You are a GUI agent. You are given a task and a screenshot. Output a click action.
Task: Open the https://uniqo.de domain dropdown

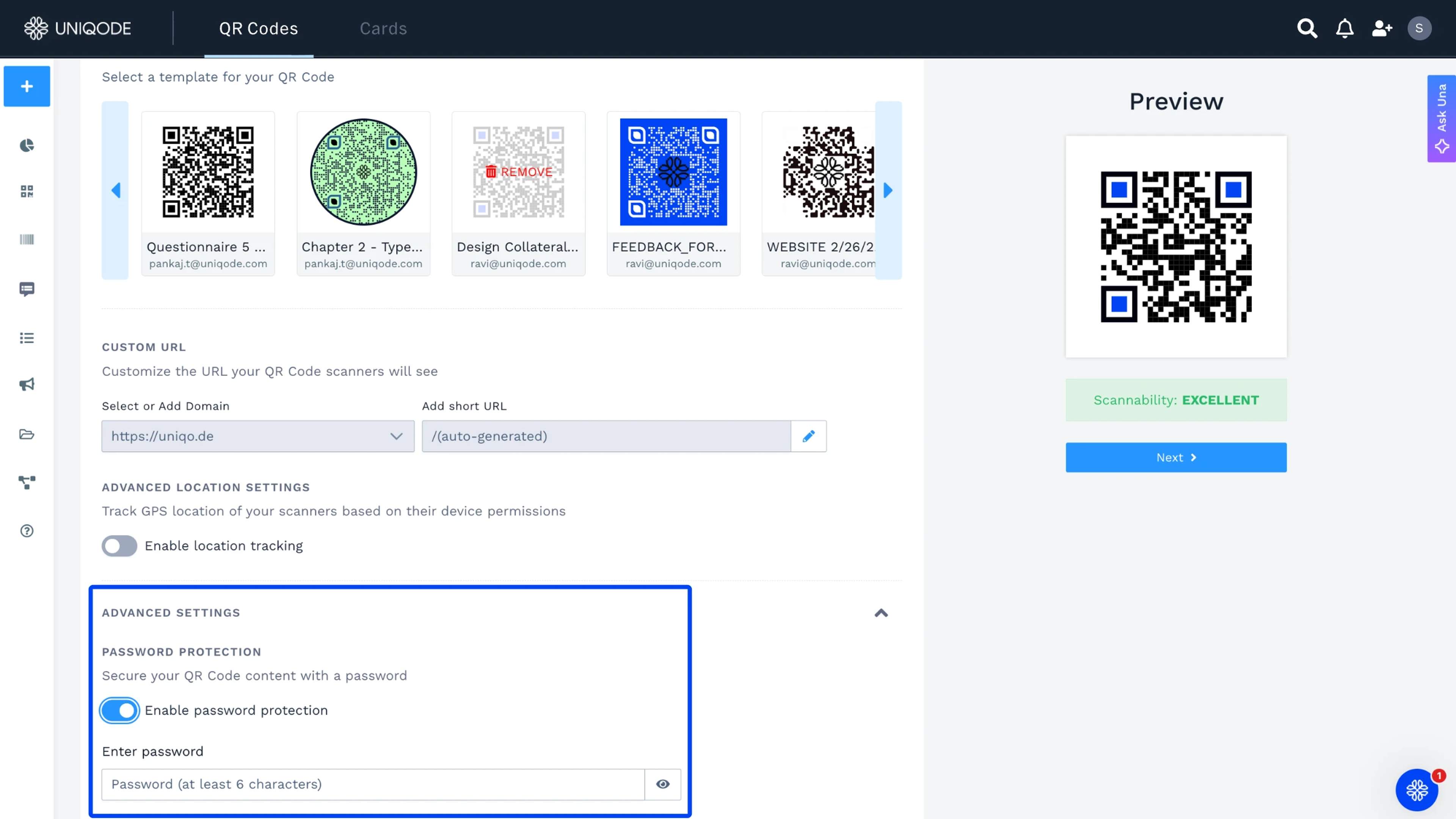(258, 436)
